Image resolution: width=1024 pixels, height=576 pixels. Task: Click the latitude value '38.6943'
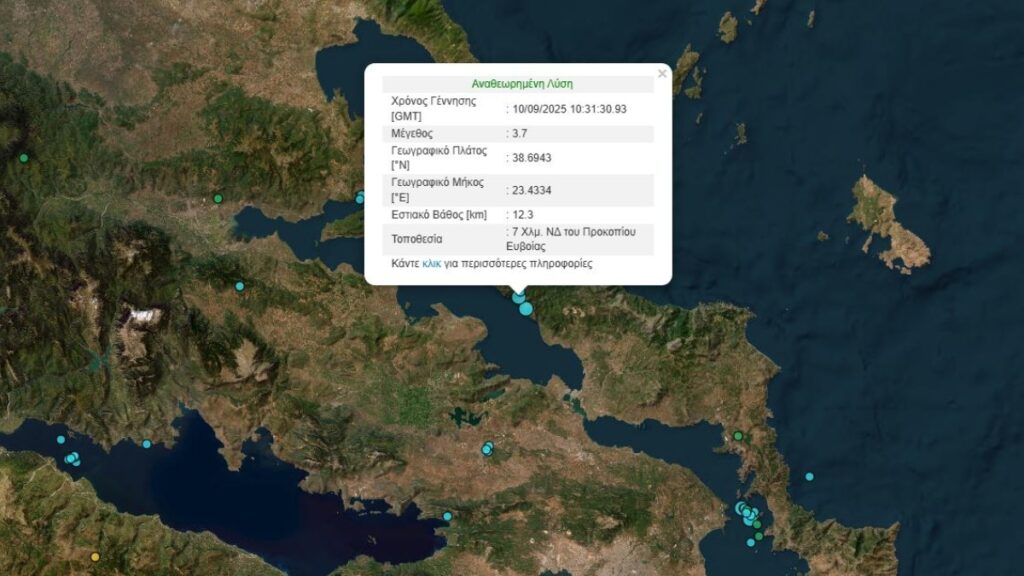point(532,158)
